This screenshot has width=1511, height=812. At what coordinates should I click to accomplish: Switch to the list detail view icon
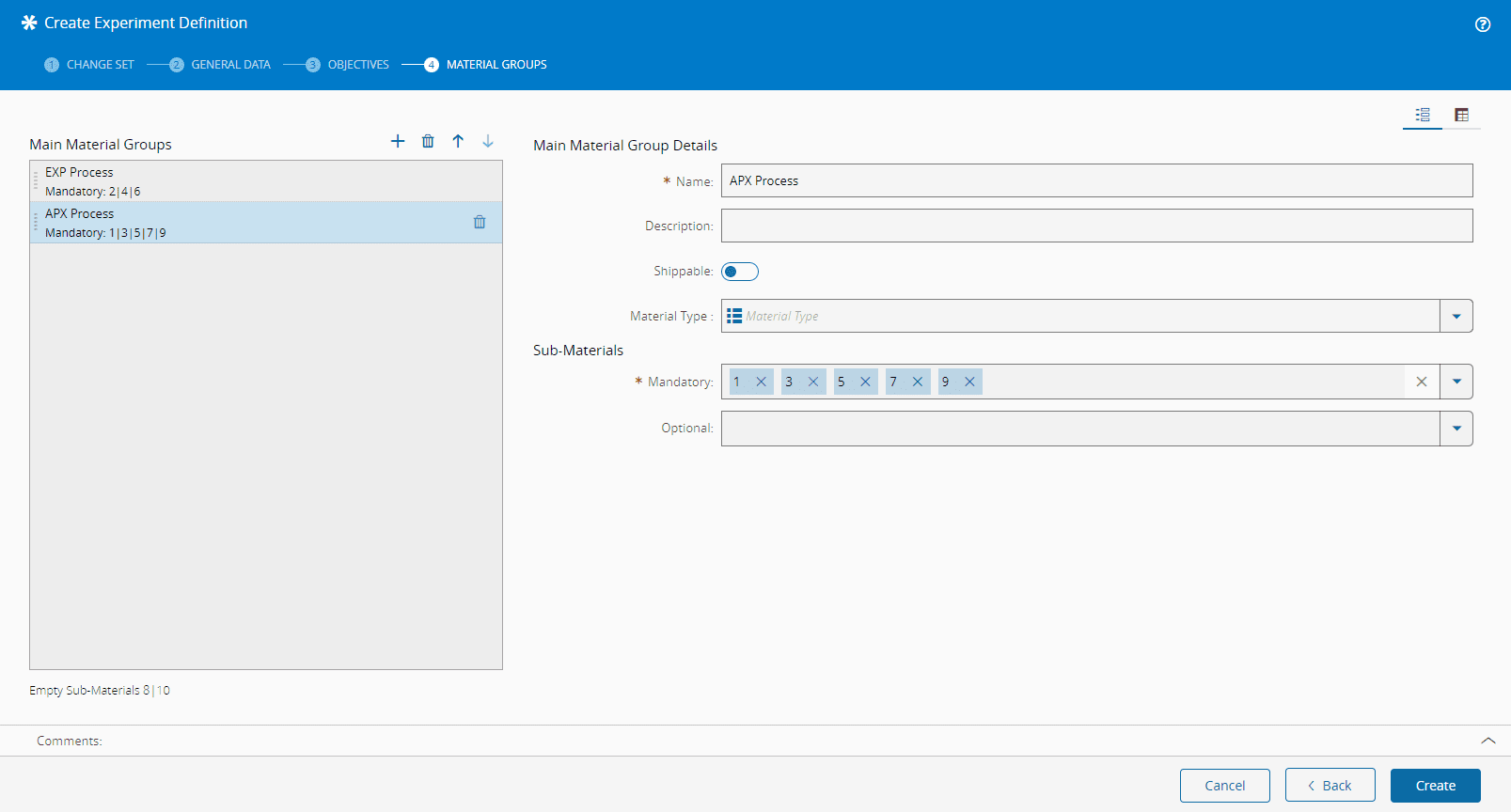click(x=1423, y=115)
